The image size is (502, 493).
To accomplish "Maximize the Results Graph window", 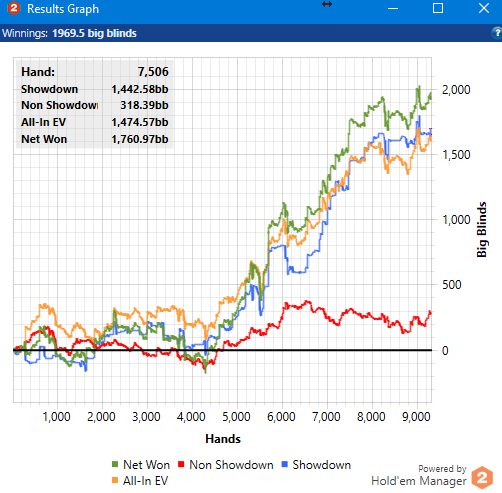I will [438, 8].
